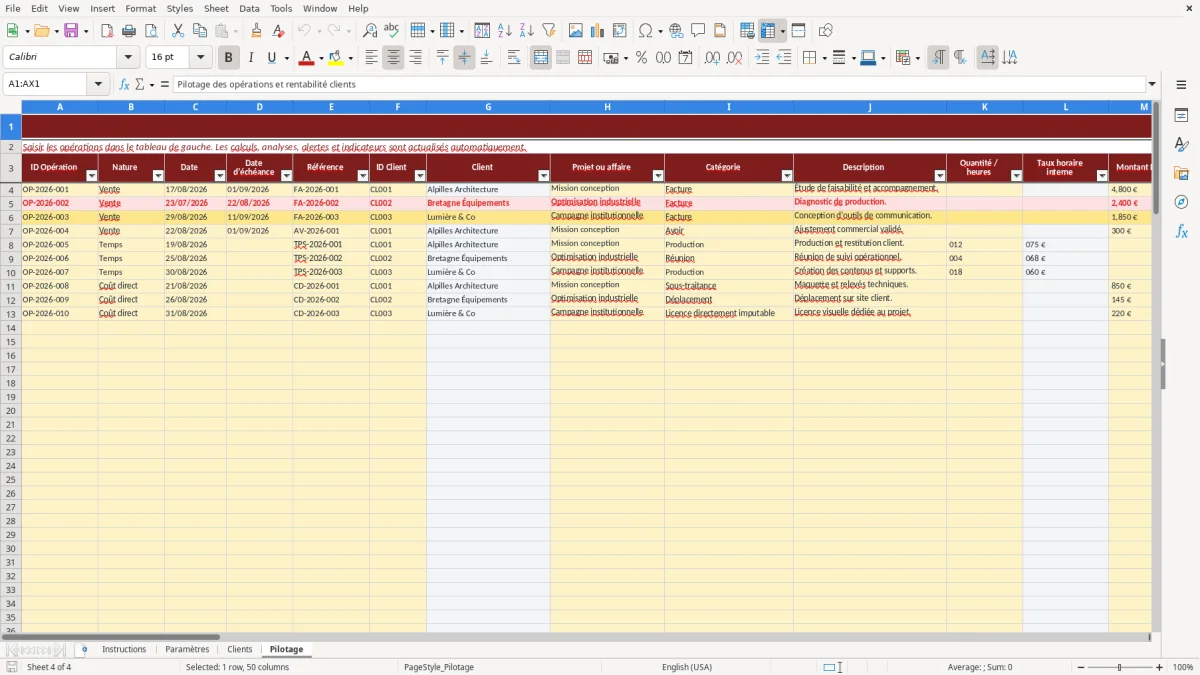Open the Nature column filter dropdown
The height and width of the screenshot is (675, 1200).
point(157,176)
